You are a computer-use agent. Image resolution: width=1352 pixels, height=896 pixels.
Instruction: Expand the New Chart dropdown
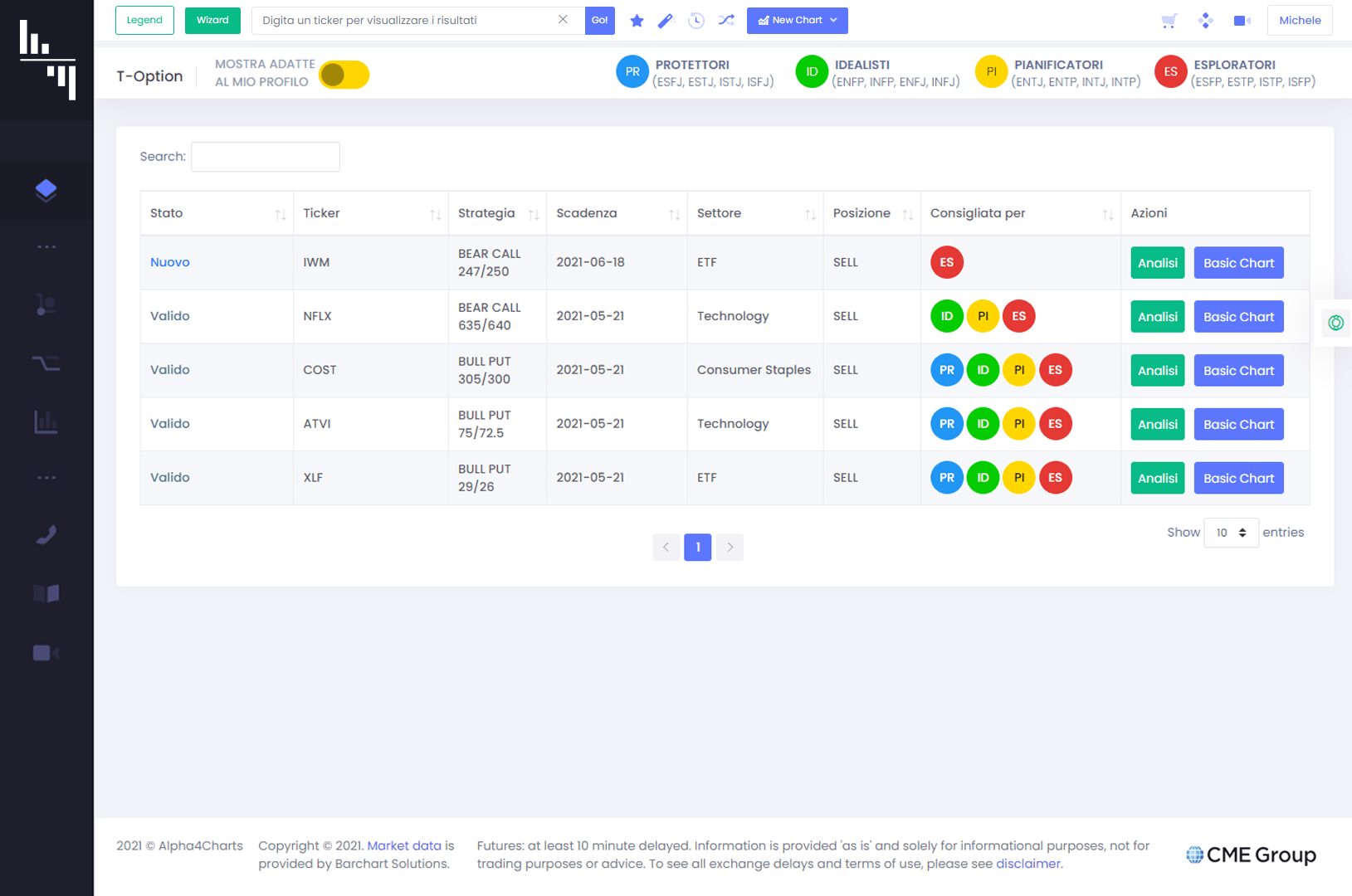pyautogui.click(x=797, y=21)
